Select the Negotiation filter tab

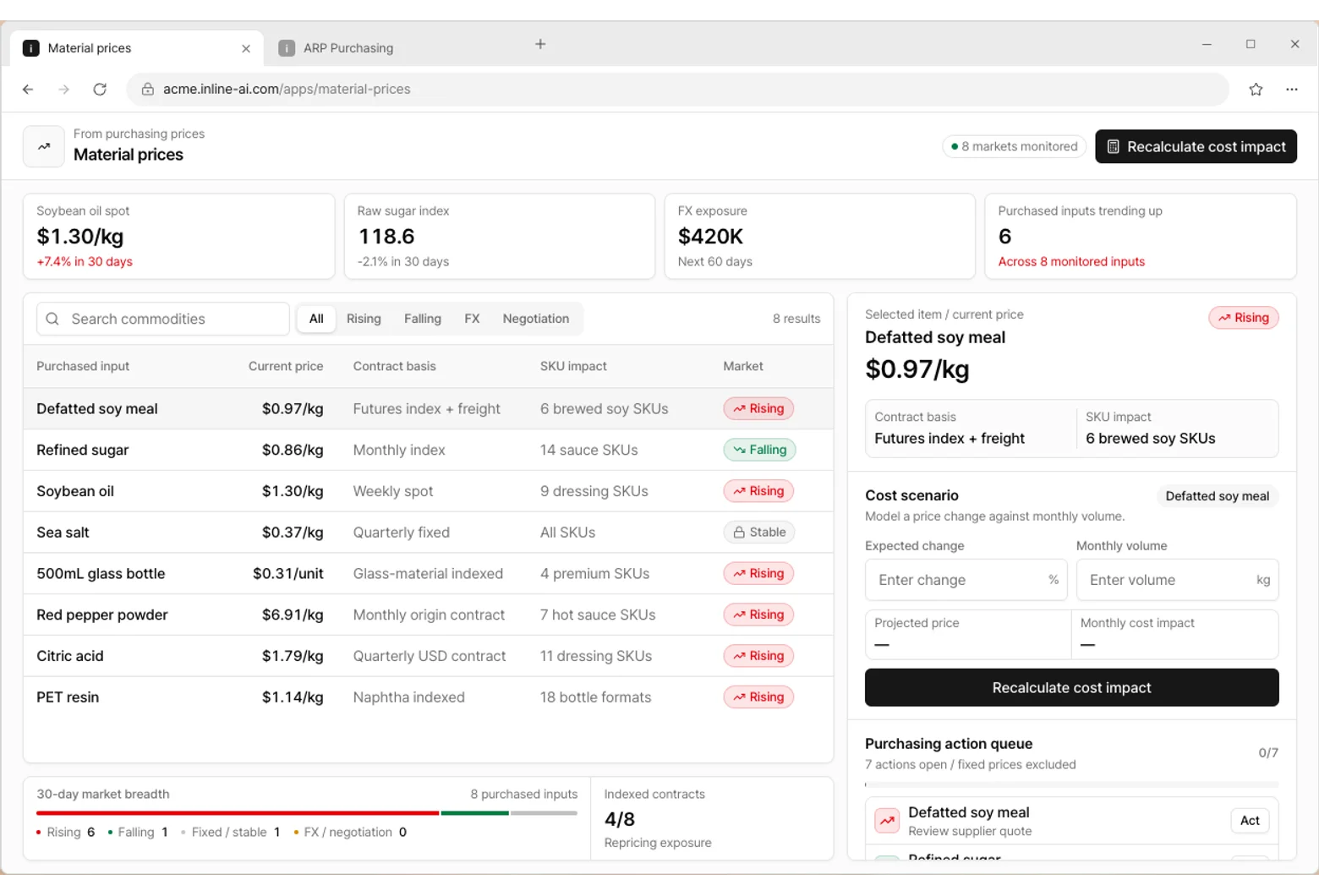pos(536,319)
